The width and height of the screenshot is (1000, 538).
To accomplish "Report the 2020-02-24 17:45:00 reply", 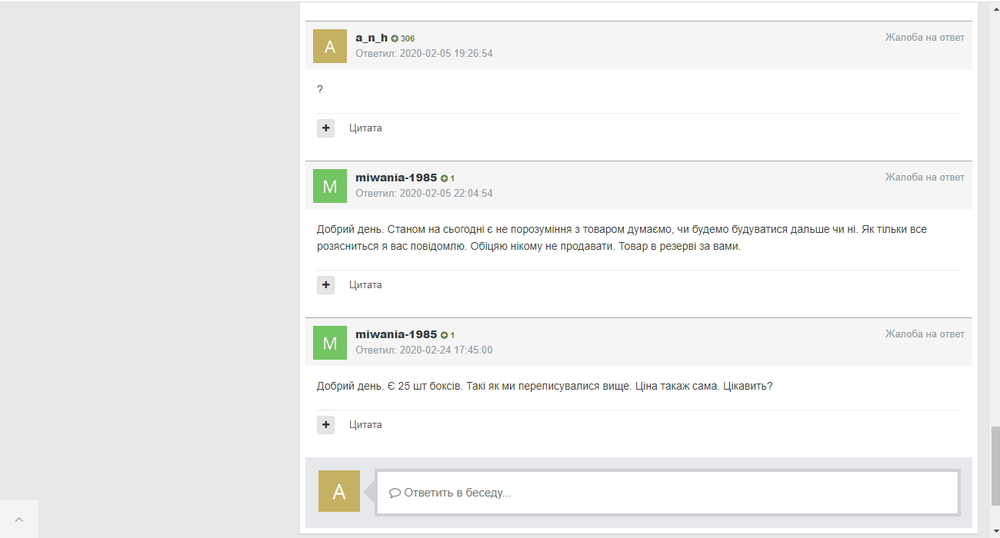I will click(x=924, y=334).
